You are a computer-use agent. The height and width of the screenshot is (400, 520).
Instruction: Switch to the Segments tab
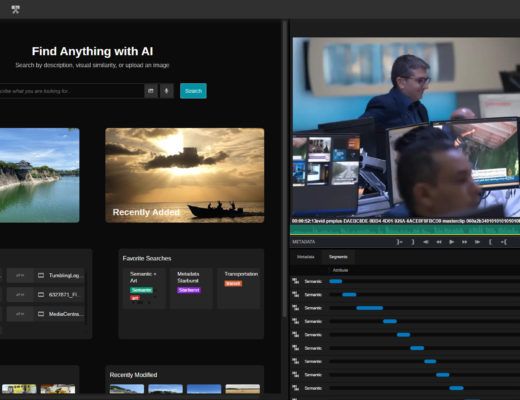[x=338, y=257]
